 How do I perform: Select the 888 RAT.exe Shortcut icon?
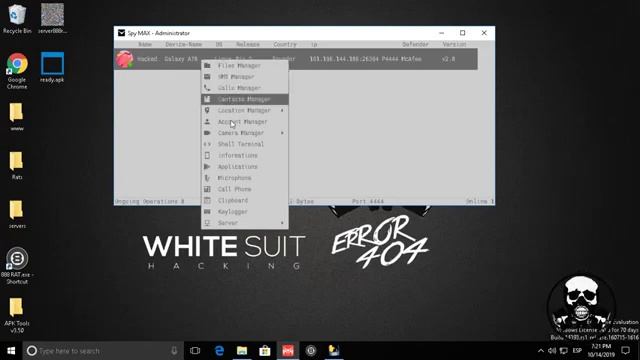17,265
